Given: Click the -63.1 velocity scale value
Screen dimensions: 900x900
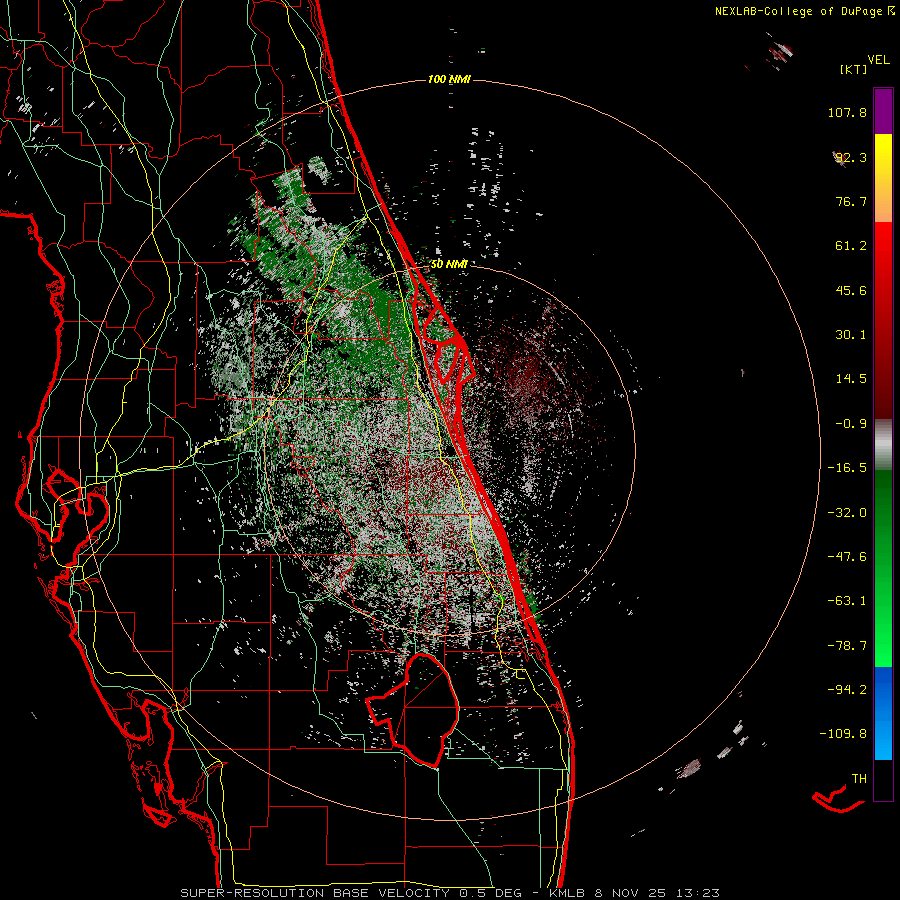Looking at the screenshot, I should (x=847, y=601).
